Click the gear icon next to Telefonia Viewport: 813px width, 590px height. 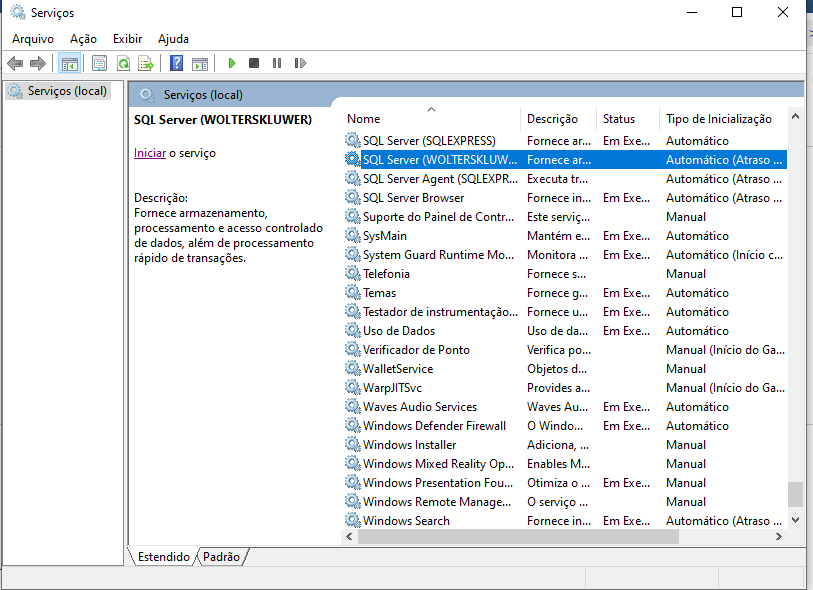click(353, 273)
